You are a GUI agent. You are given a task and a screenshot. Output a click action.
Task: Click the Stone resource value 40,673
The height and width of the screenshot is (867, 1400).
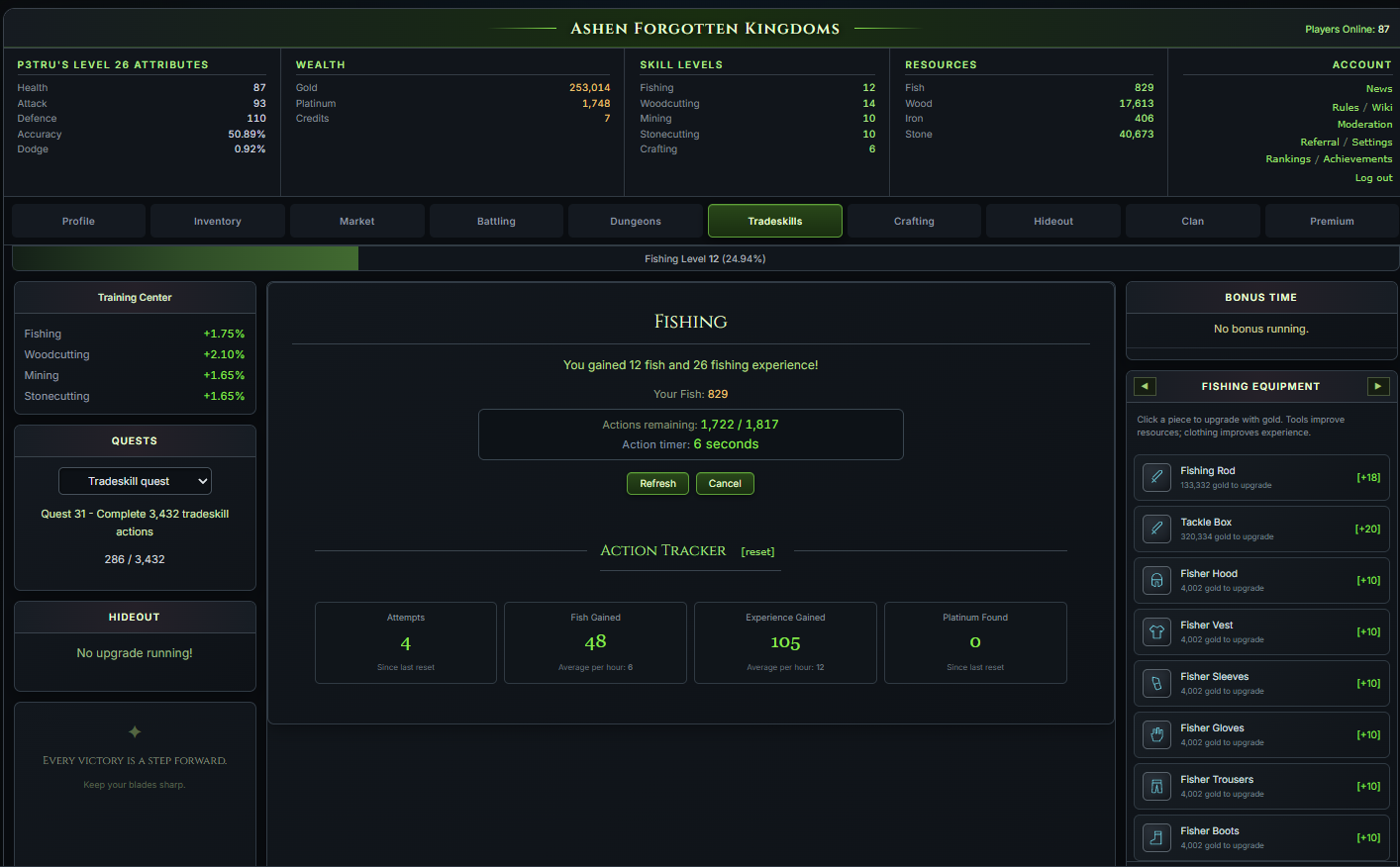pos(1137,134)
